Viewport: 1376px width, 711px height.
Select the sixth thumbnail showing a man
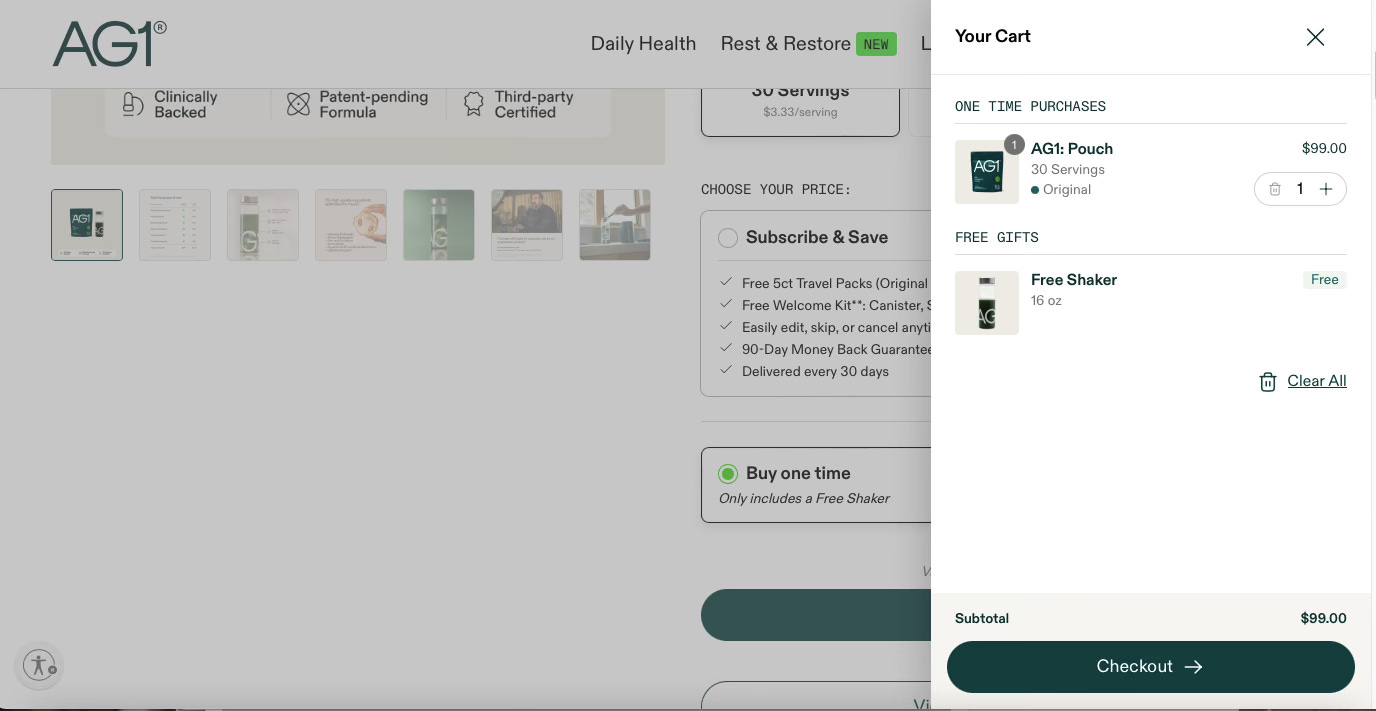527,225
